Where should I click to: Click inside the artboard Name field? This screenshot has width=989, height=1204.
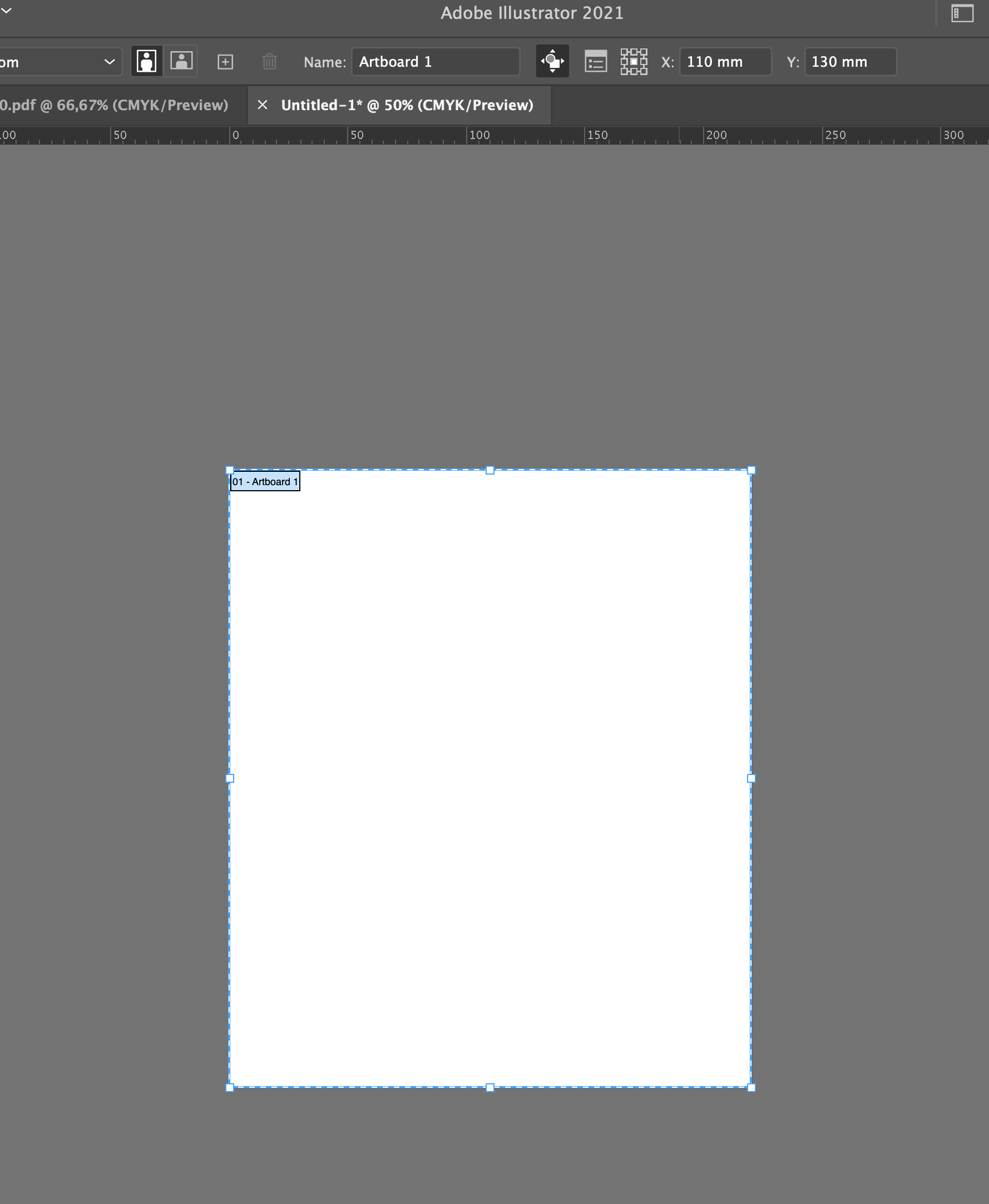coord(435,62)
